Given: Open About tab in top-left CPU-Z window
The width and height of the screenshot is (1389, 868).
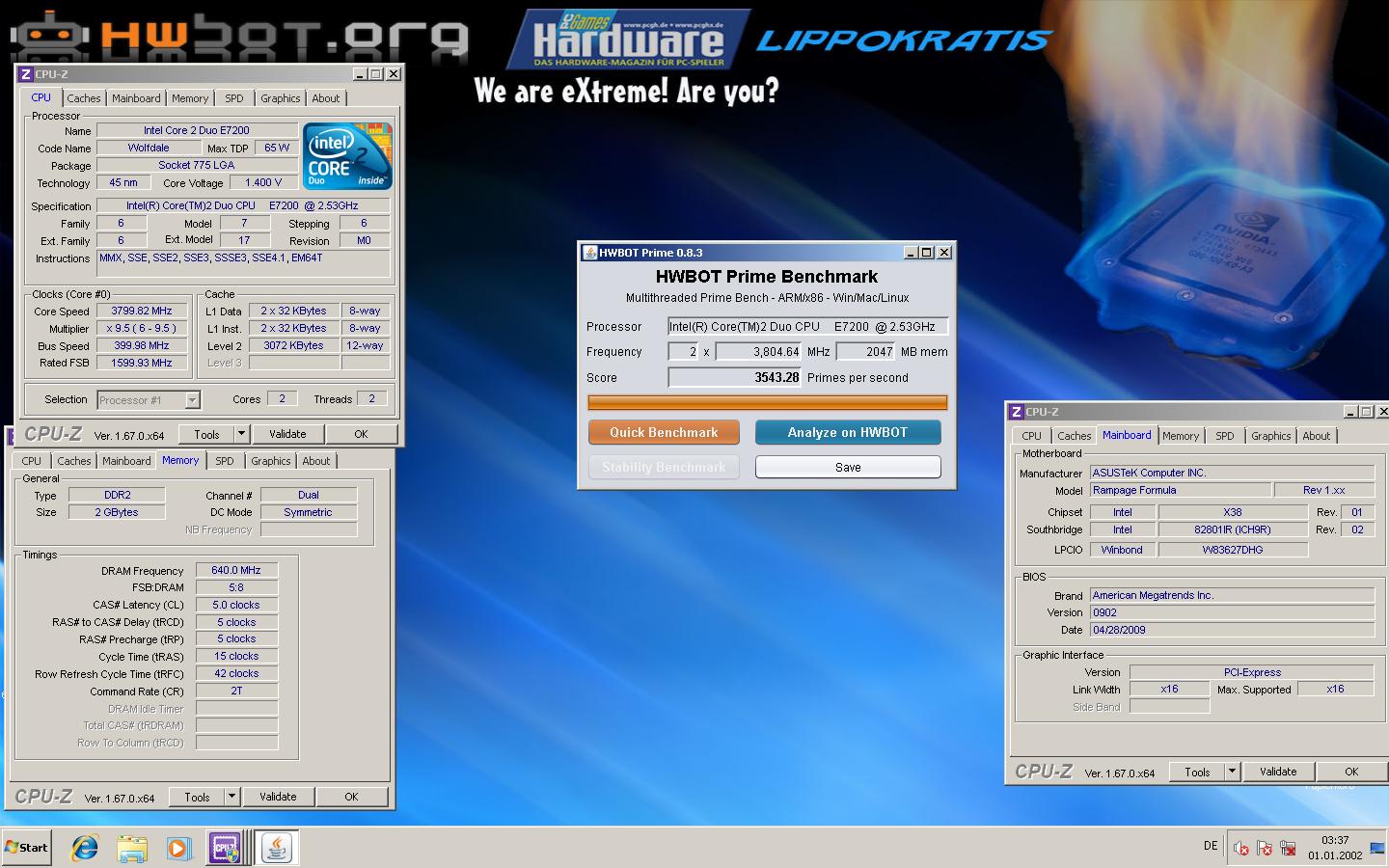Looking at the screenshot, I should [326, 98].
